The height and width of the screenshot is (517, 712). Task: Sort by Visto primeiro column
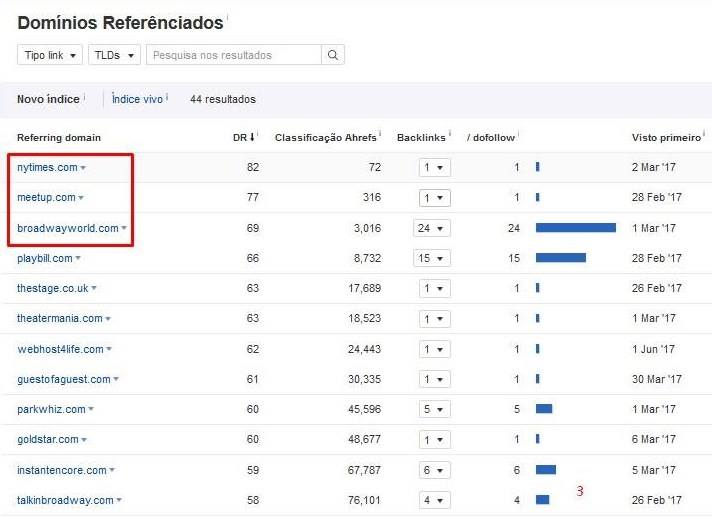[x=666, y=138]
